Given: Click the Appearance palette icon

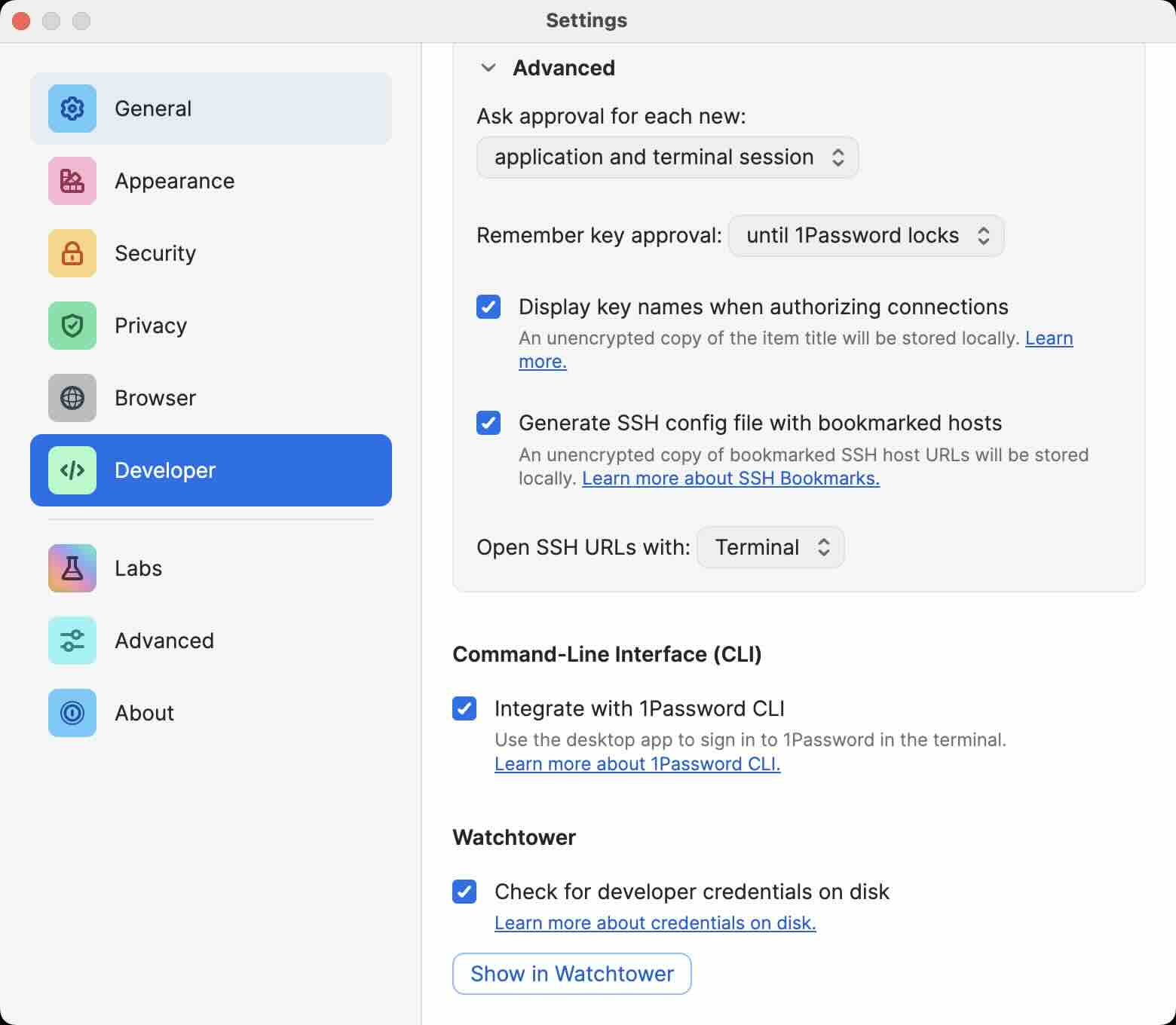Looking at the screenshot, I should (72, 181).
